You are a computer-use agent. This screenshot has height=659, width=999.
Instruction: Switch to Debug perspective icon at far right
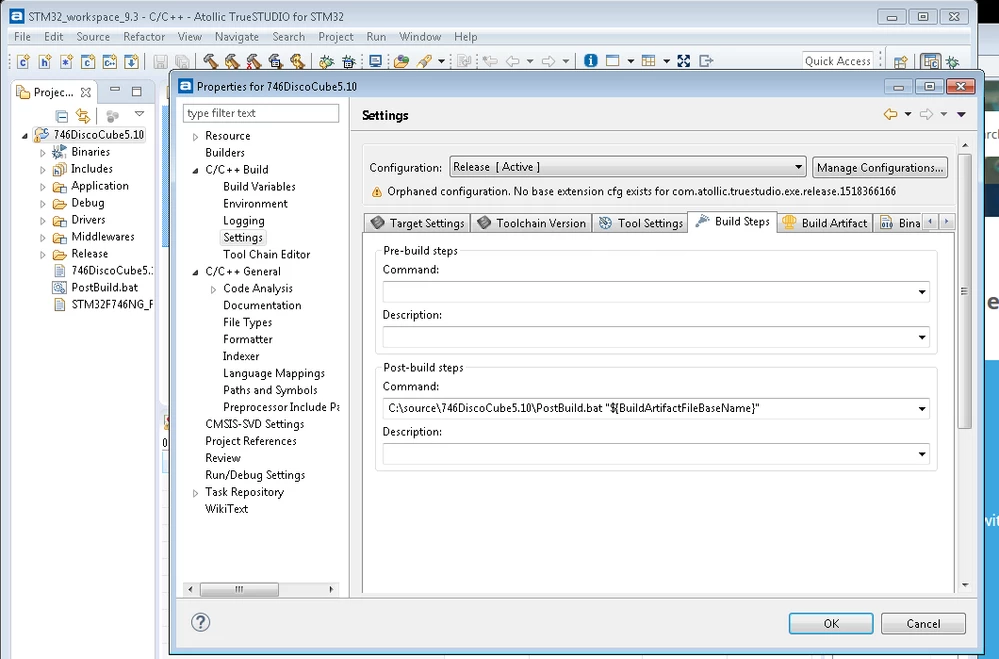pos(952,62)
